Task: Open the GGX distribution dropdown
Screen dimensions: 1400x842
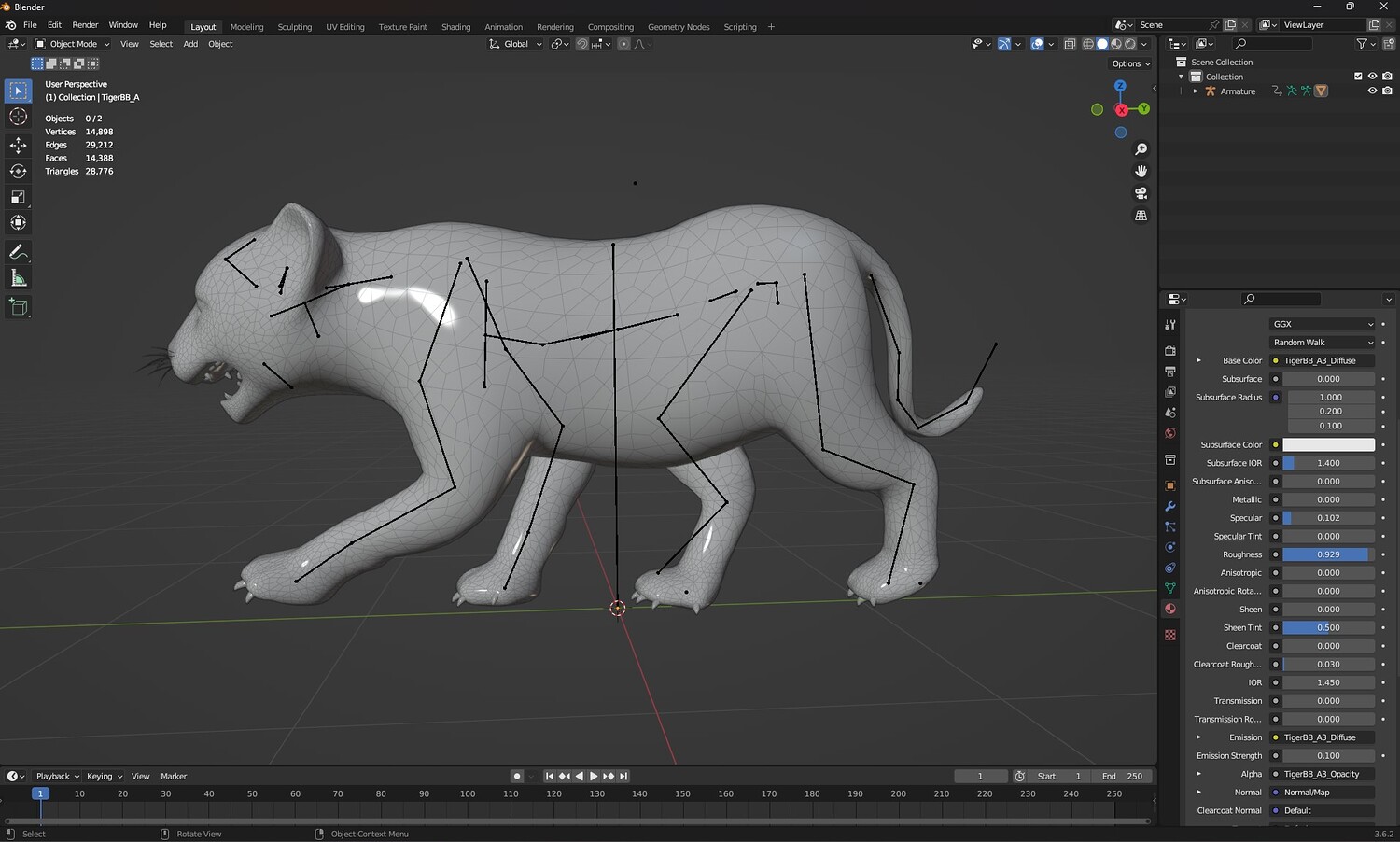Action: (1323, 324)
